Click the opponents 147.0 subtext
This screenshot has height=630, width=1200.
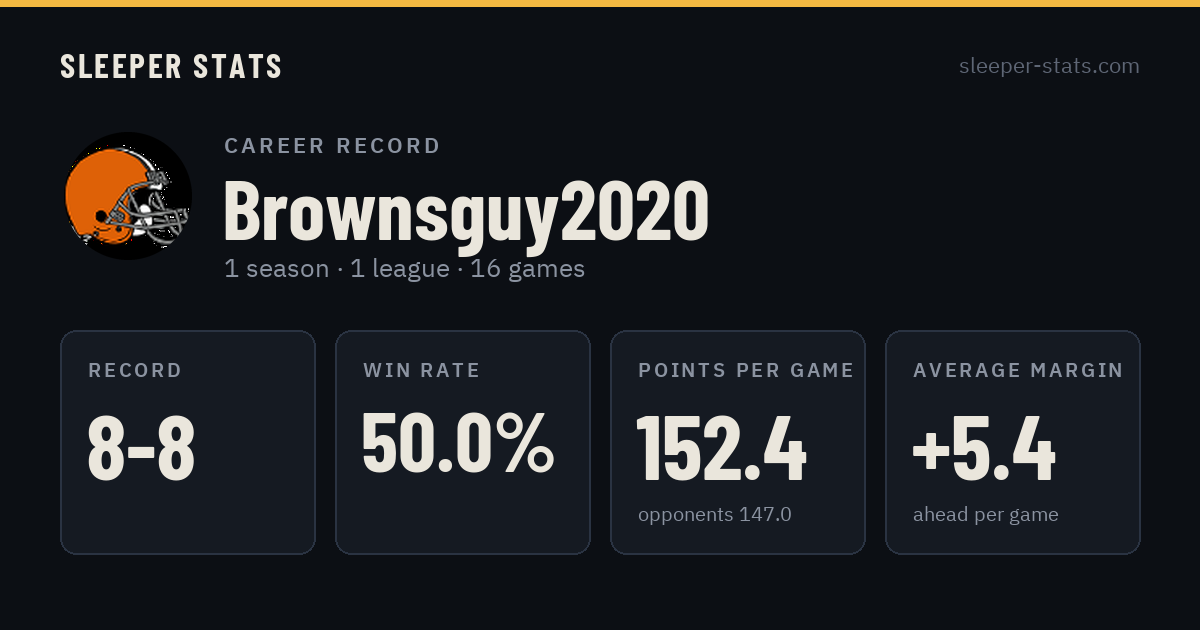point(715,515)
